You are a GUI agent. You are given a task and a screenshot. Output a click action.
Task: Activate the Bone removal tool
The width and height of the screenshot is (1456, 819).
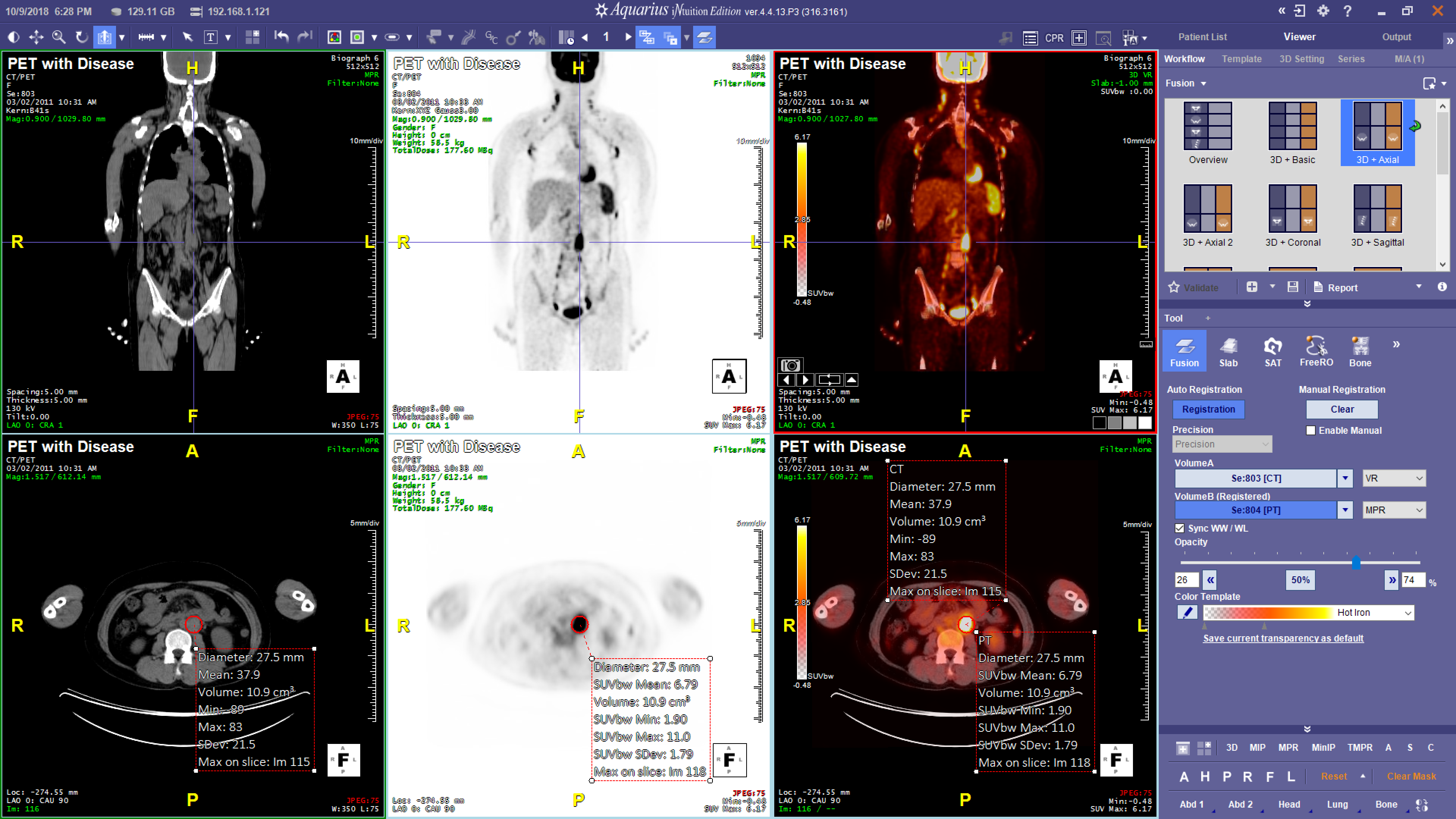click(x=1360, y=350)
